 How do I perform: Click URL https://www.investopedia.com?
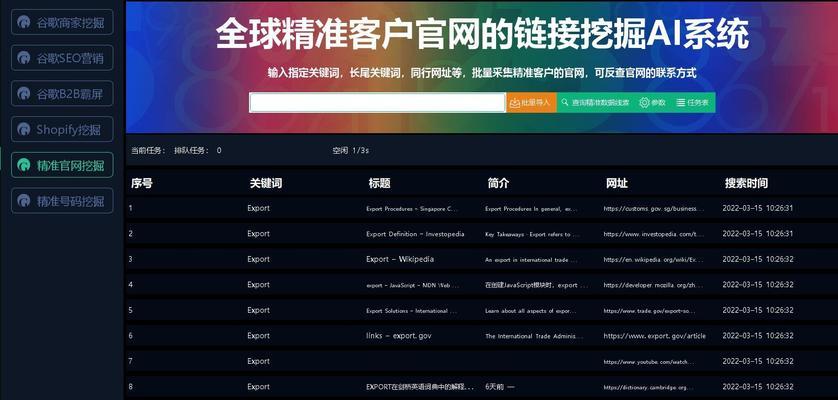coord(654,234)
